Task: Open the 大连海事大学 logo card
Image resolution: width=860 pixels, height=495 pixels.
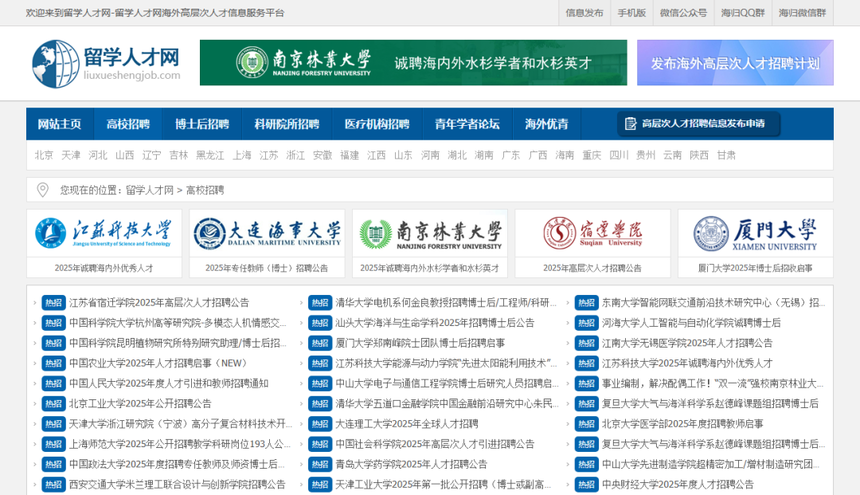Action: click(267, 234)
